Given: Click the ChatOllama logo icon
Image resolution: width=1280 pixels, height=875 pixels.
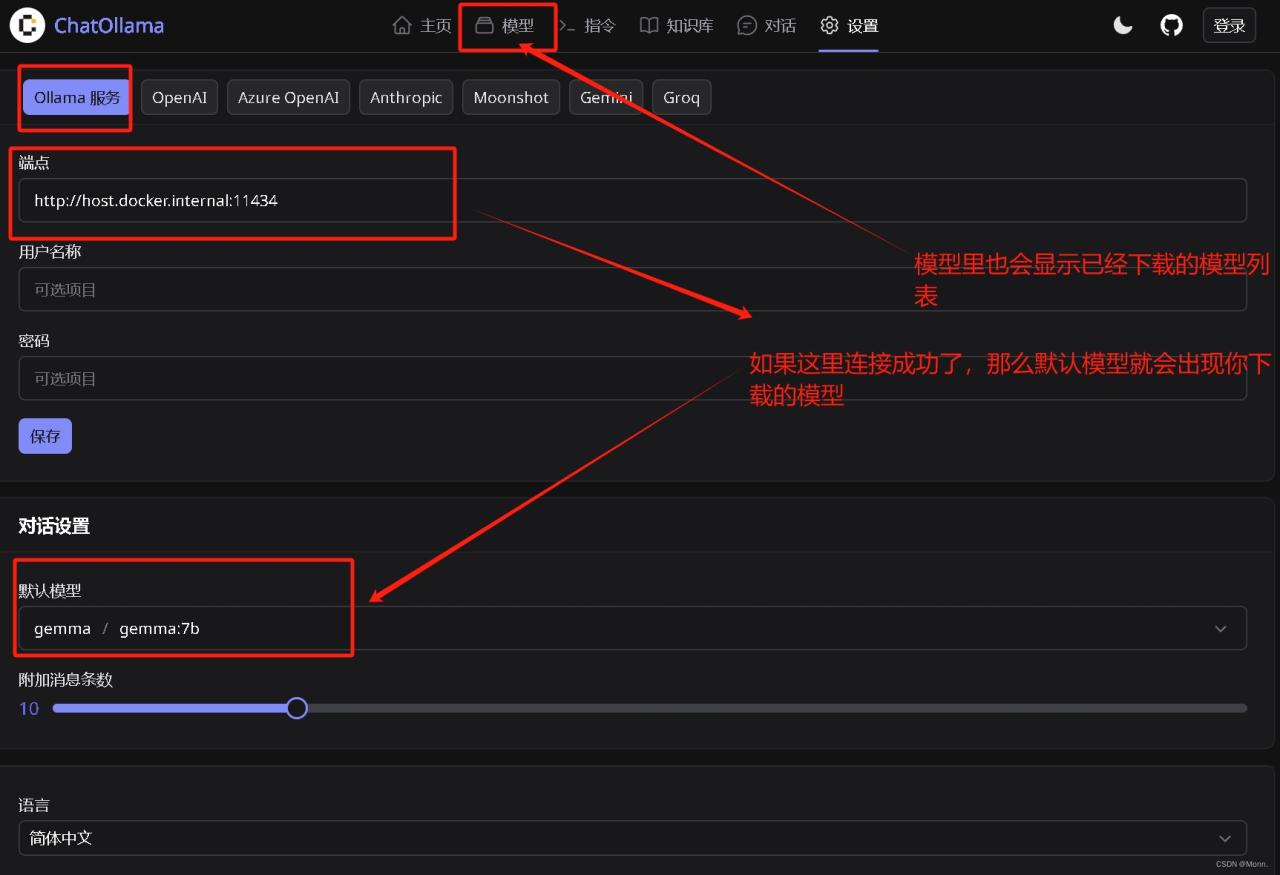Looking at the screenshot, I should coord(28,26).
